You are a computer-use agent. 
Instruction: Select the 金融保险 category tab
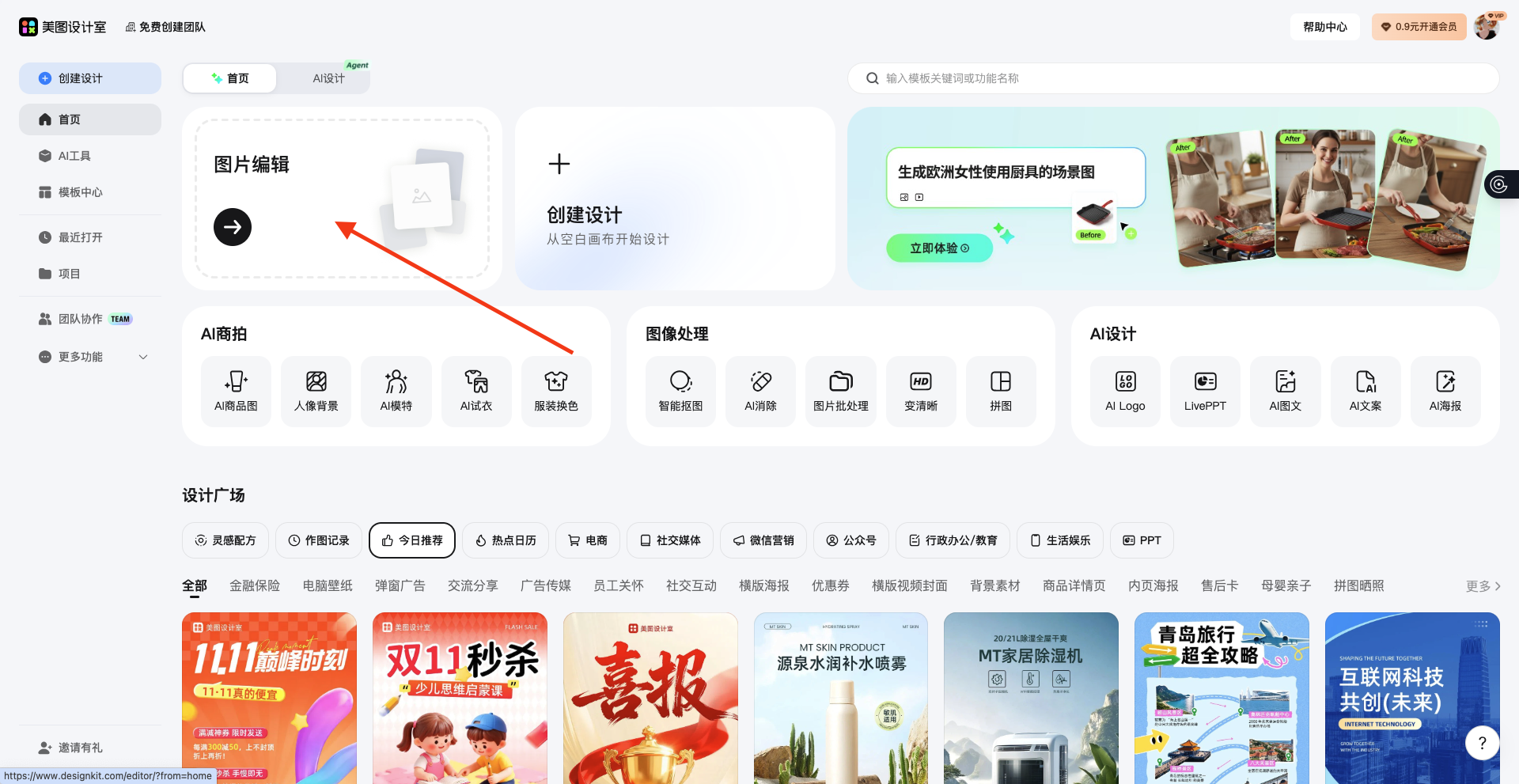coord(255,586)
